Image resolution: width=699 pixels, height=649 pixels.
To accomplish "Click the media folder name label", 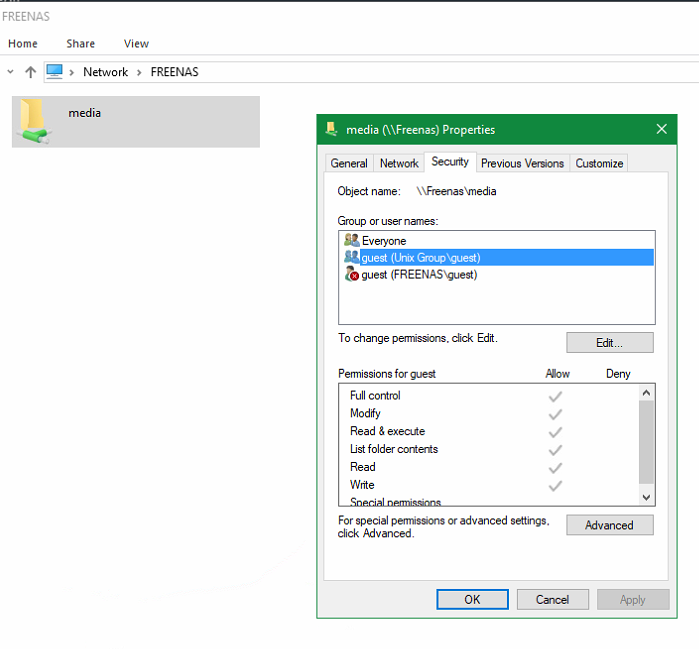I will pos(85,113).
